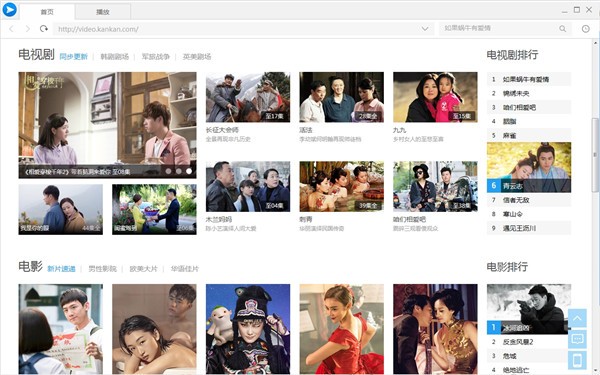600x375 pixels.
Task: Open the 欧美大片 movie category
Action: coord(143,269)
